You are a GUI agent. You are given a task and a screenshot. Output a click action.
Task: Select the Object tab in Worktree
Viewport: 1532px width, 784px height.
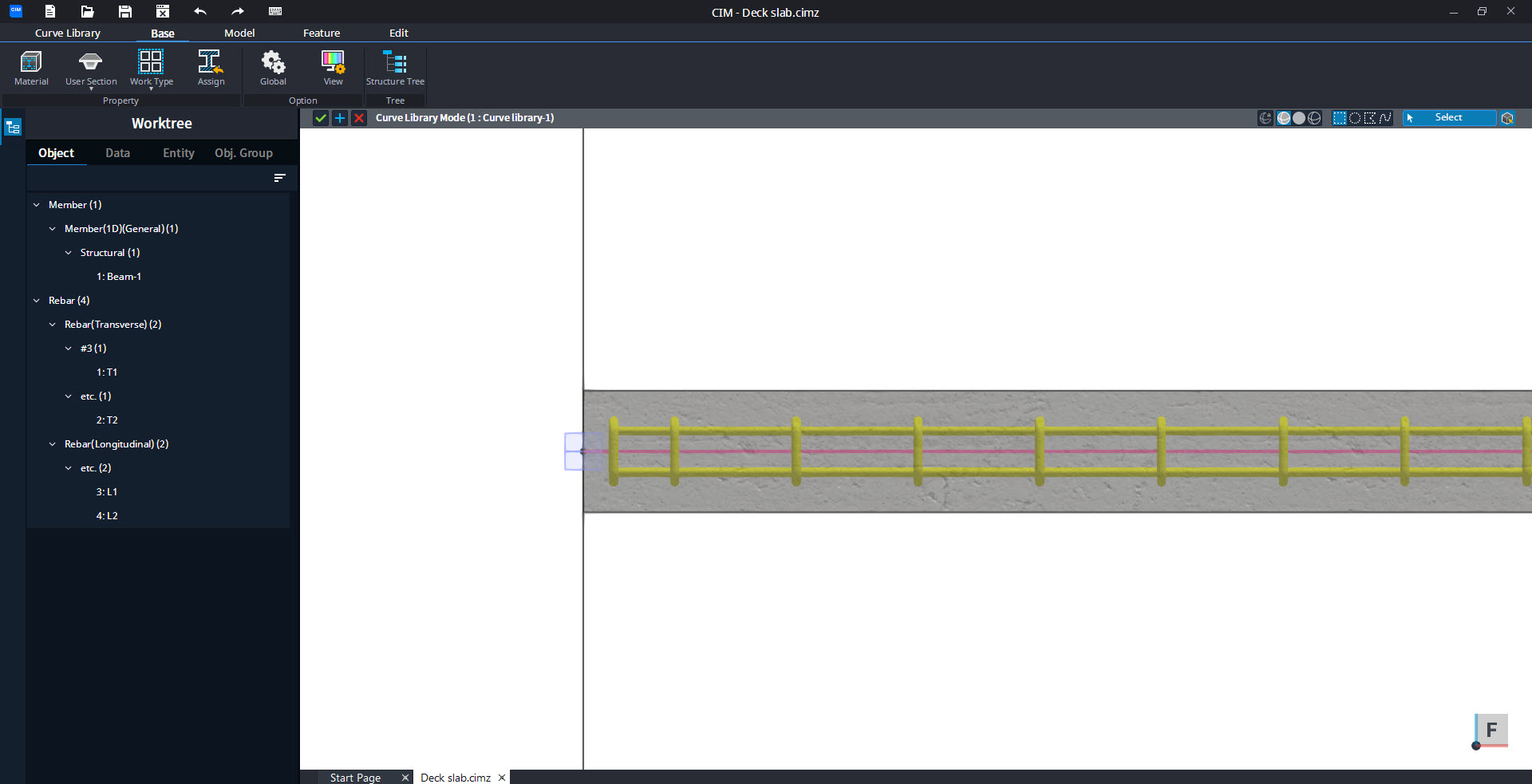click(56, 153)
